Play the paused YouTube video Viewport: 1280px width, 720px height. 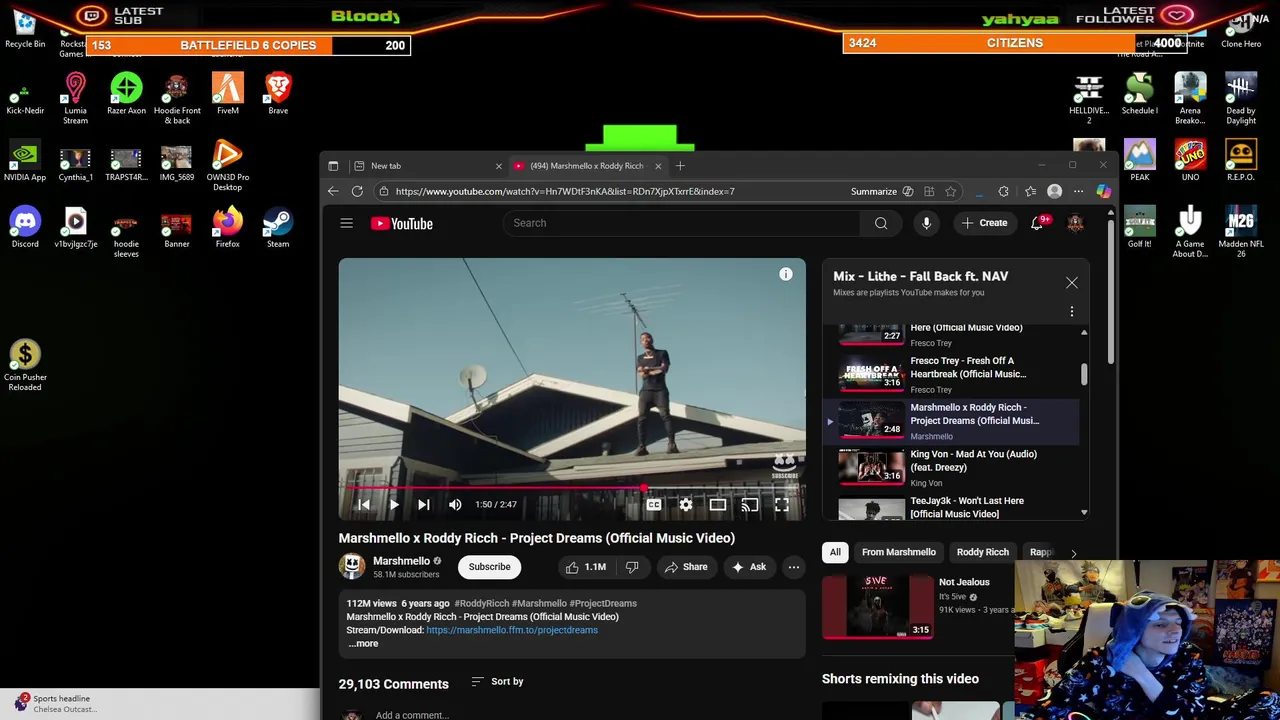(394, 505)
